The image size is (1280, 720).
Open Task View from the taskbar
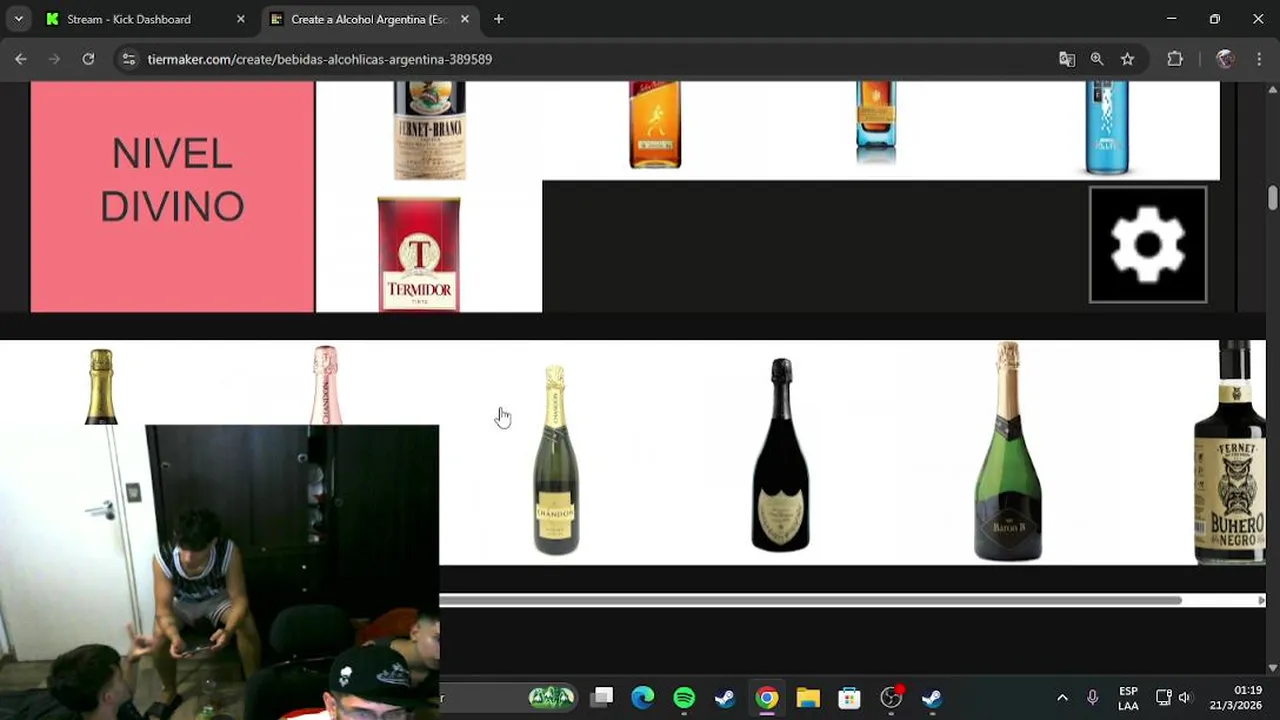click(x=602, y=697)
